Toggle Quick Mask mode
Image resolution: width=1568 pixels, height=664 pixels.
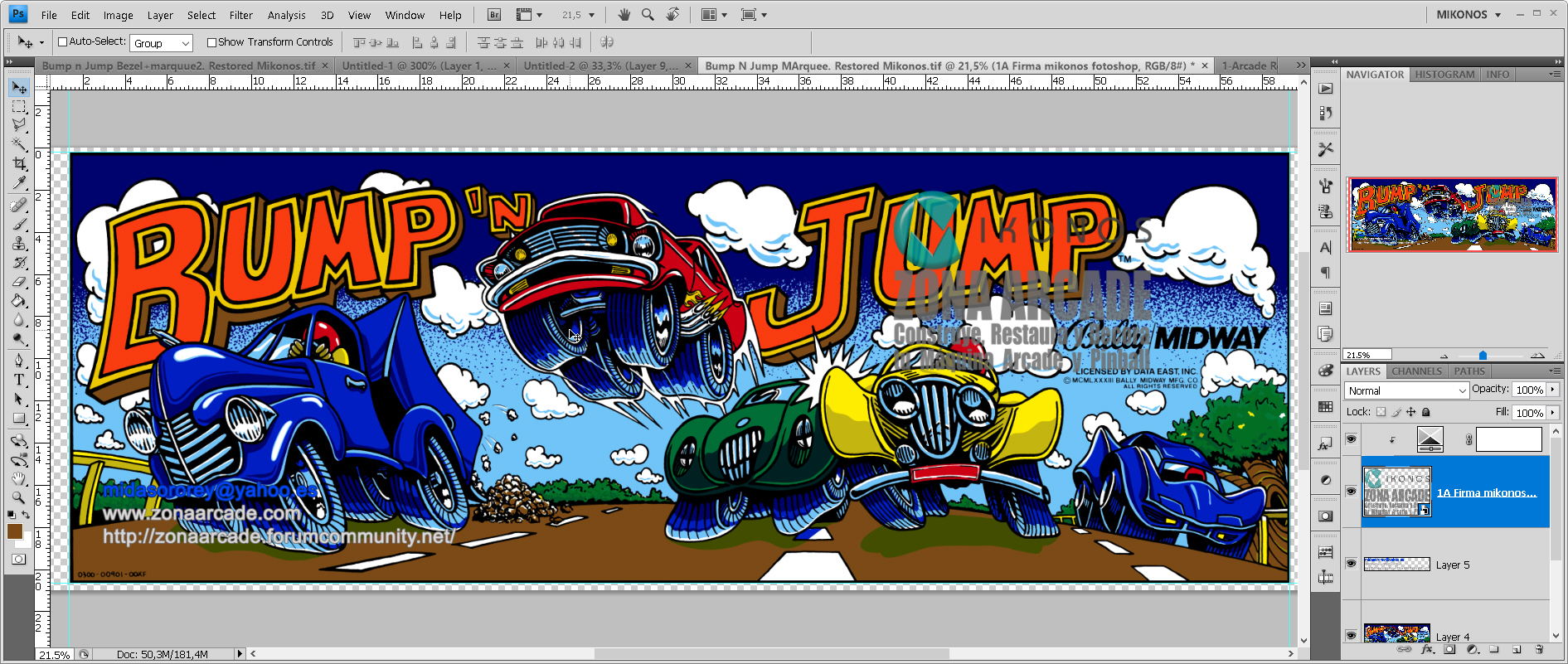point(18,560)
